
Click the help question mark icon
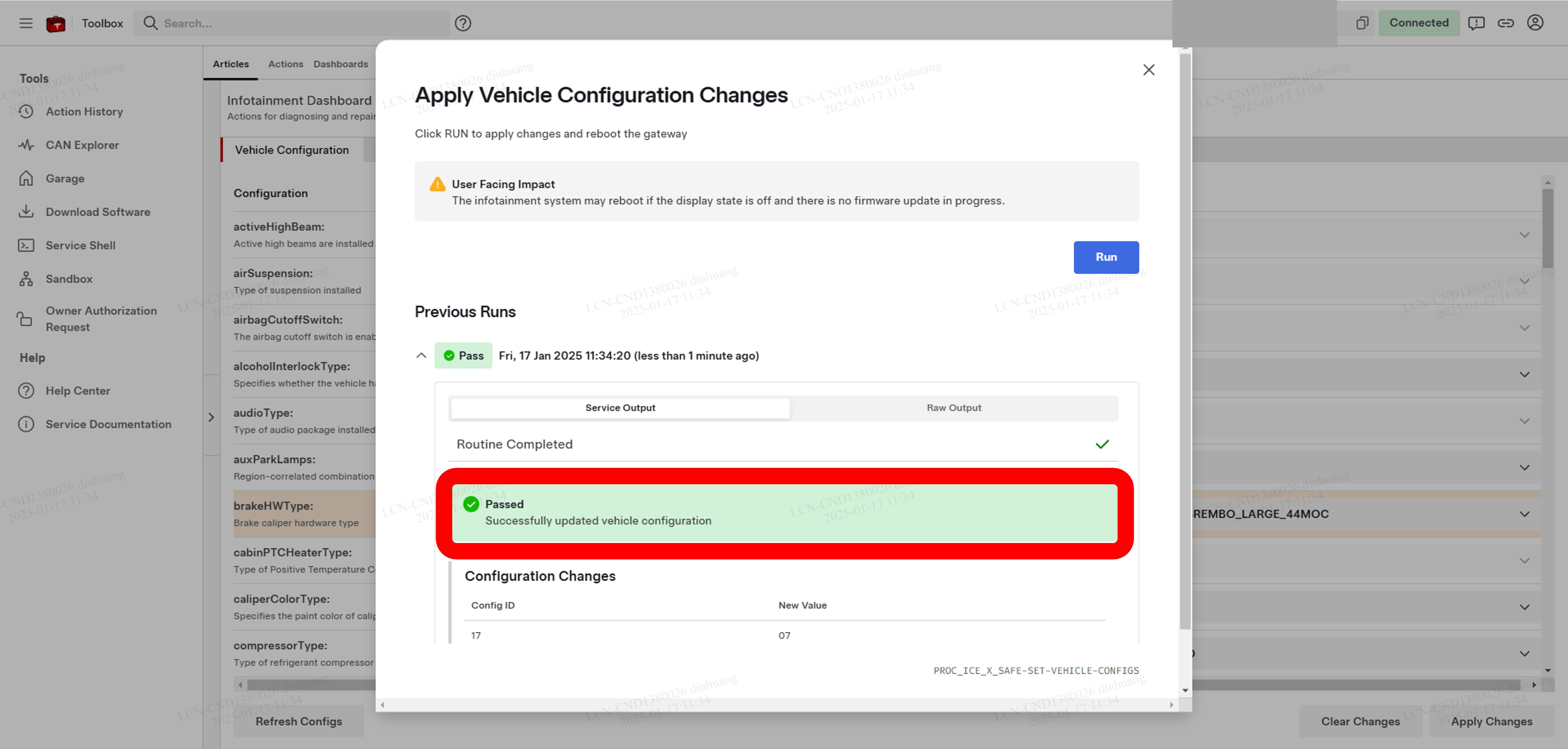(x=463, y=23)
